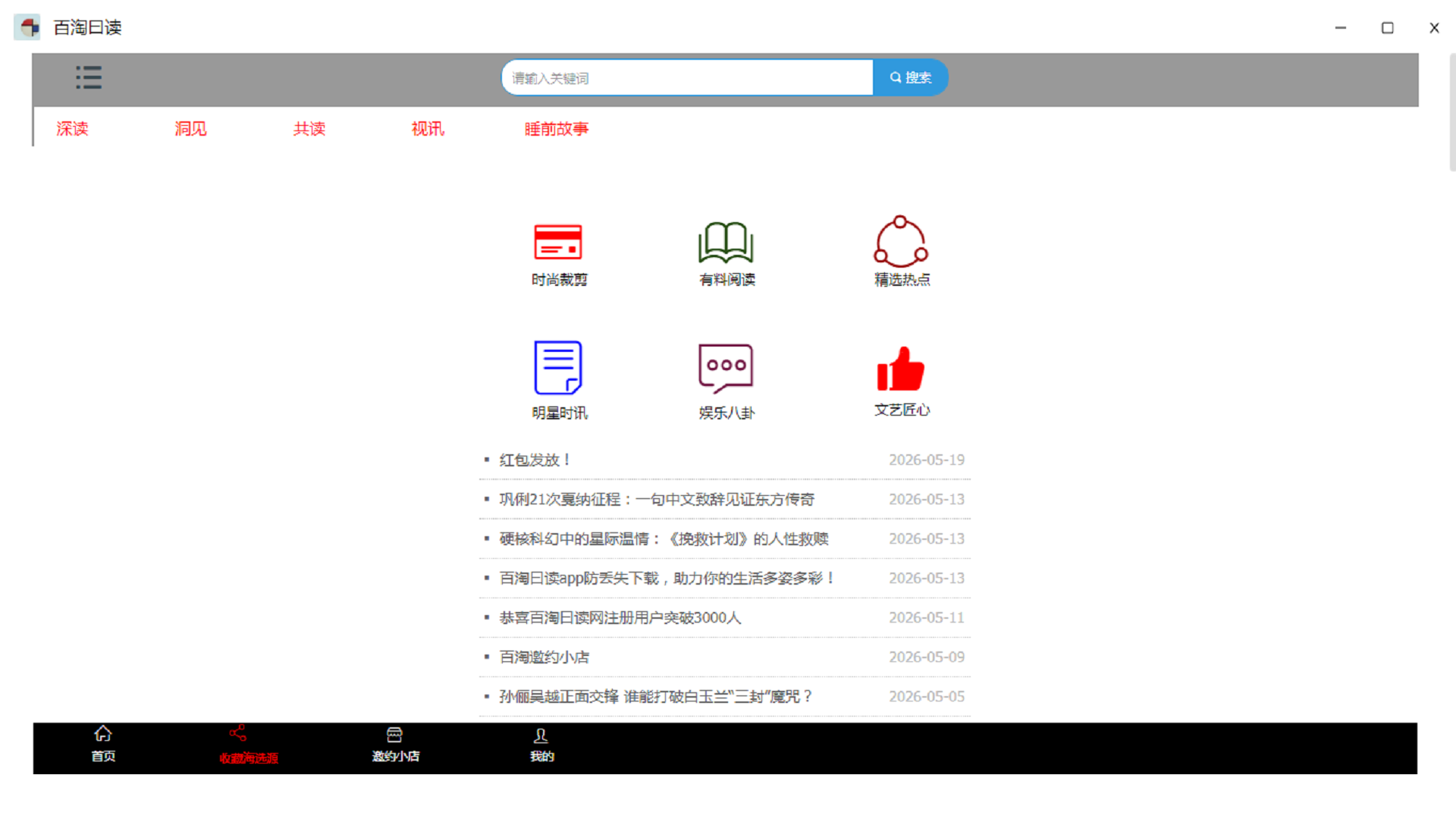This screenshot has height=819, width=1456.
Task: Click the 百淘日读 app logo in title bar
Action: pos(28,27)
